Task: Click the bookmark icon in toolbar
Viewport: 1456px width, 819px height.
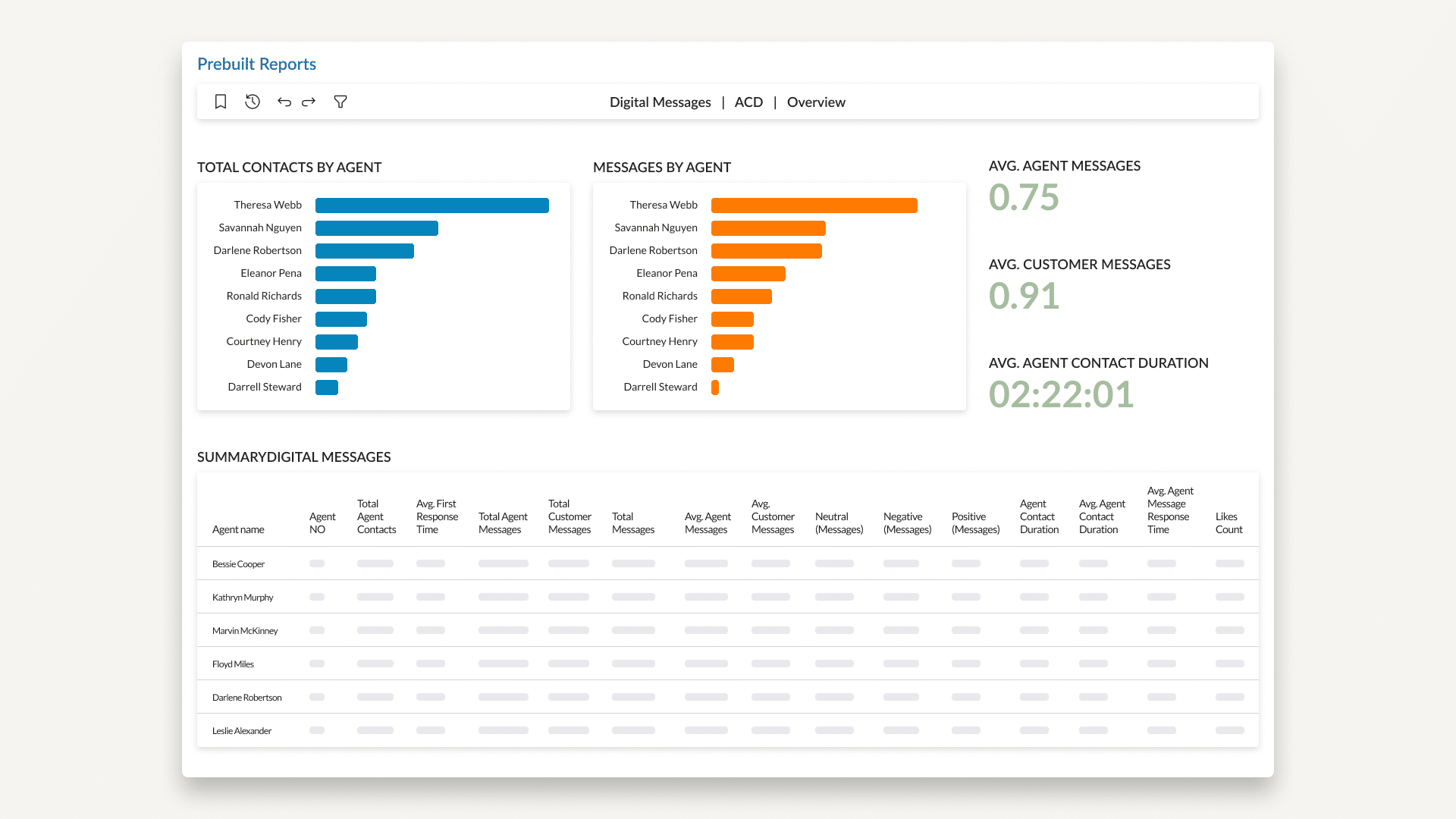Action: click(x=221, y=102)
